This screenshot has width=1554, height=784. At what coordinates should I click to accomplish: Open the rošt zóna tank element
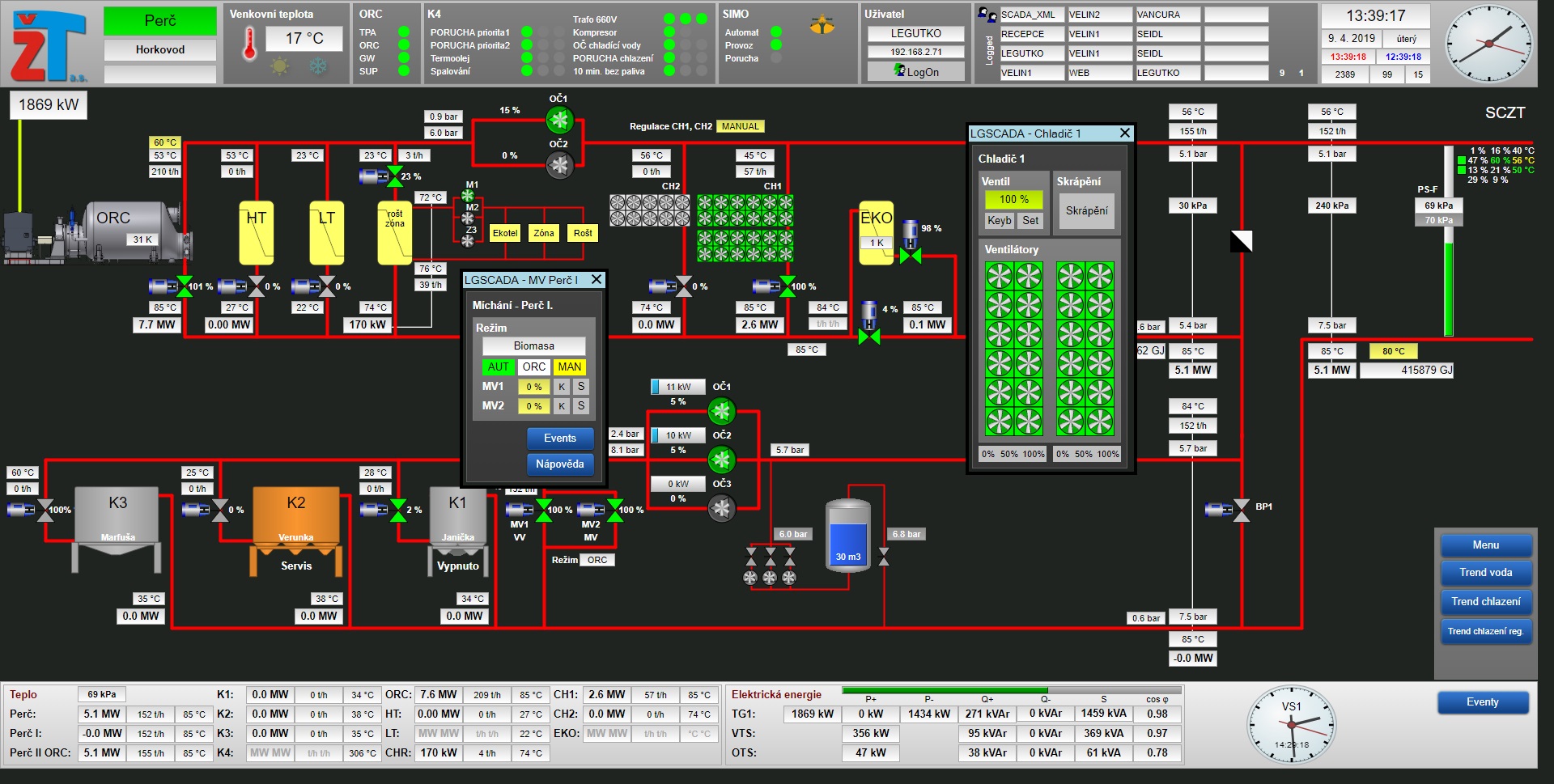point(395,233)
